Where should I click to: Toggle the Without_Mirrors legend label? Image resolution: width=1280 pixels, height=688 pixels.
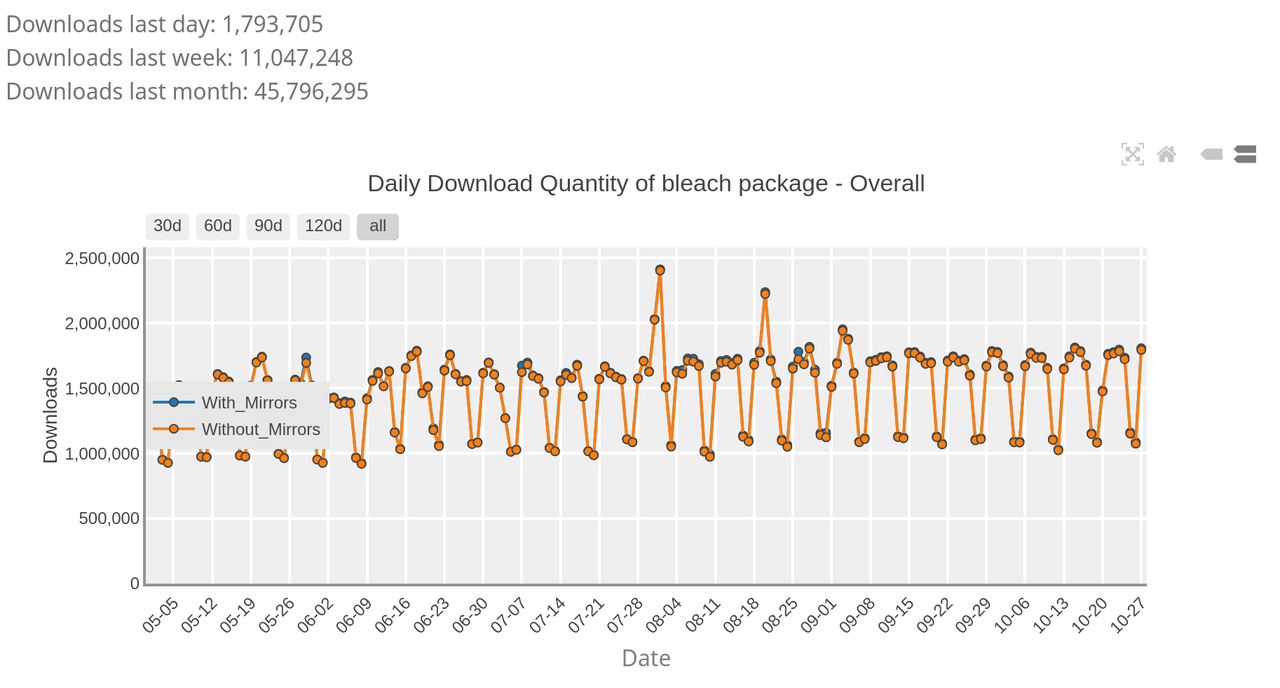point(261,429)
